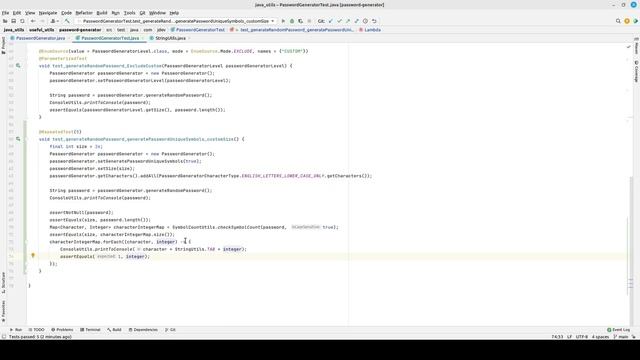Viewport: 640px width, 360px height.
Task: Click the inspections checkmark widget in editor
Action: 629,47
